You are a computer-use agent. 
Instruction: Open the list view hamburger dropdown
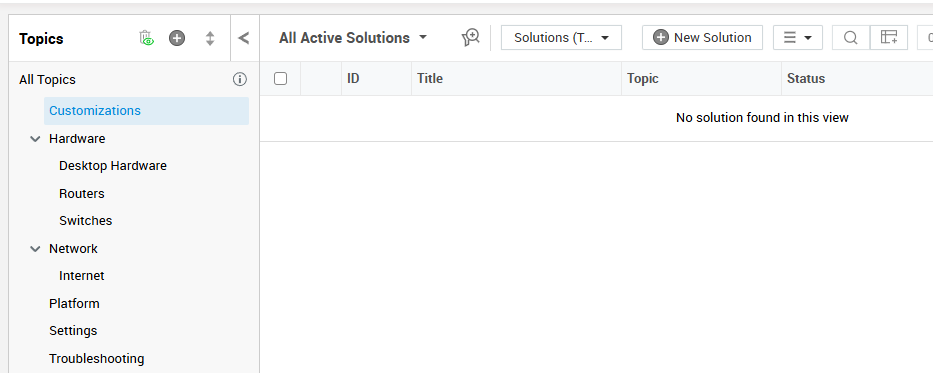point(798,37)
